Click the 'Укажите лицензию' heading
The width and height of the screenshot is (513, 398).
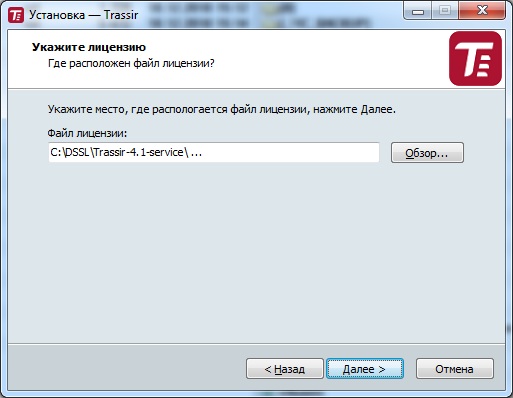pos(89,47)
